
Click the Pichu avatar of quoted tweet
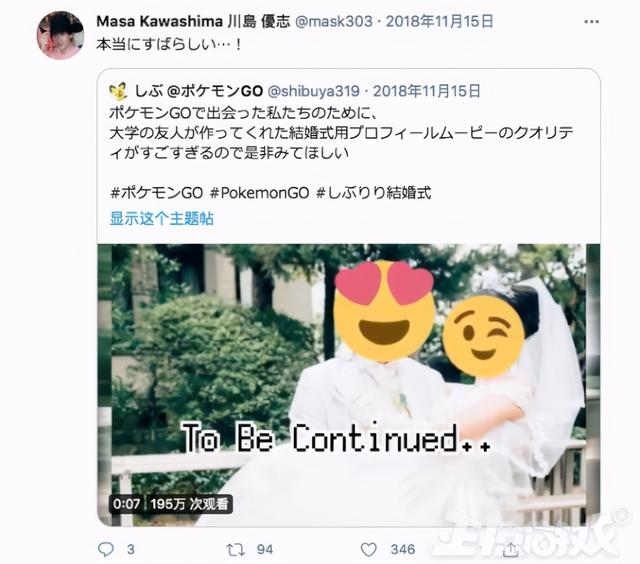pos(118,91)
